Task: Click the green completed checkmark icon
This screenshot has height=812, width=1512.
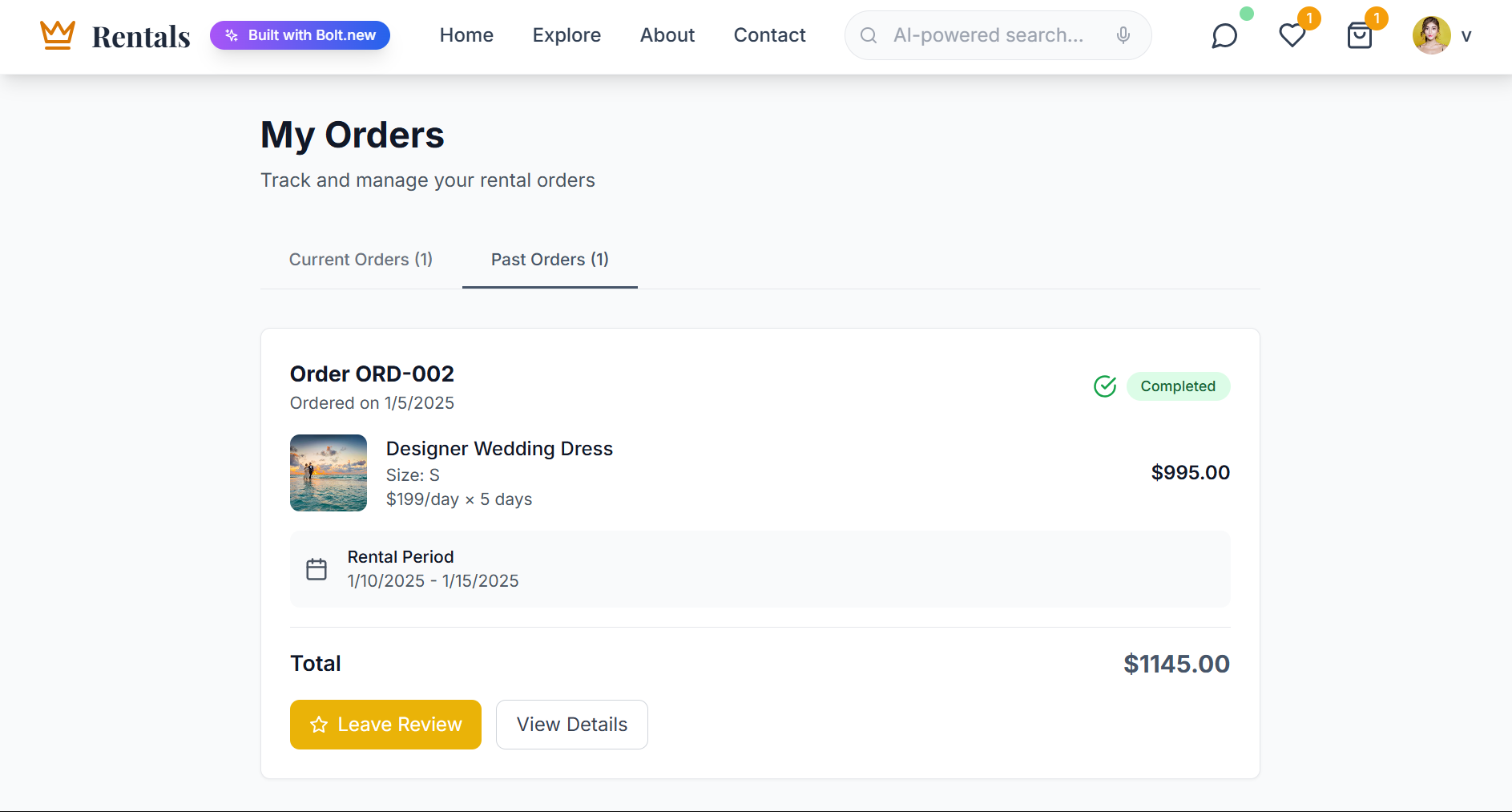Action: click(1105, 386)
